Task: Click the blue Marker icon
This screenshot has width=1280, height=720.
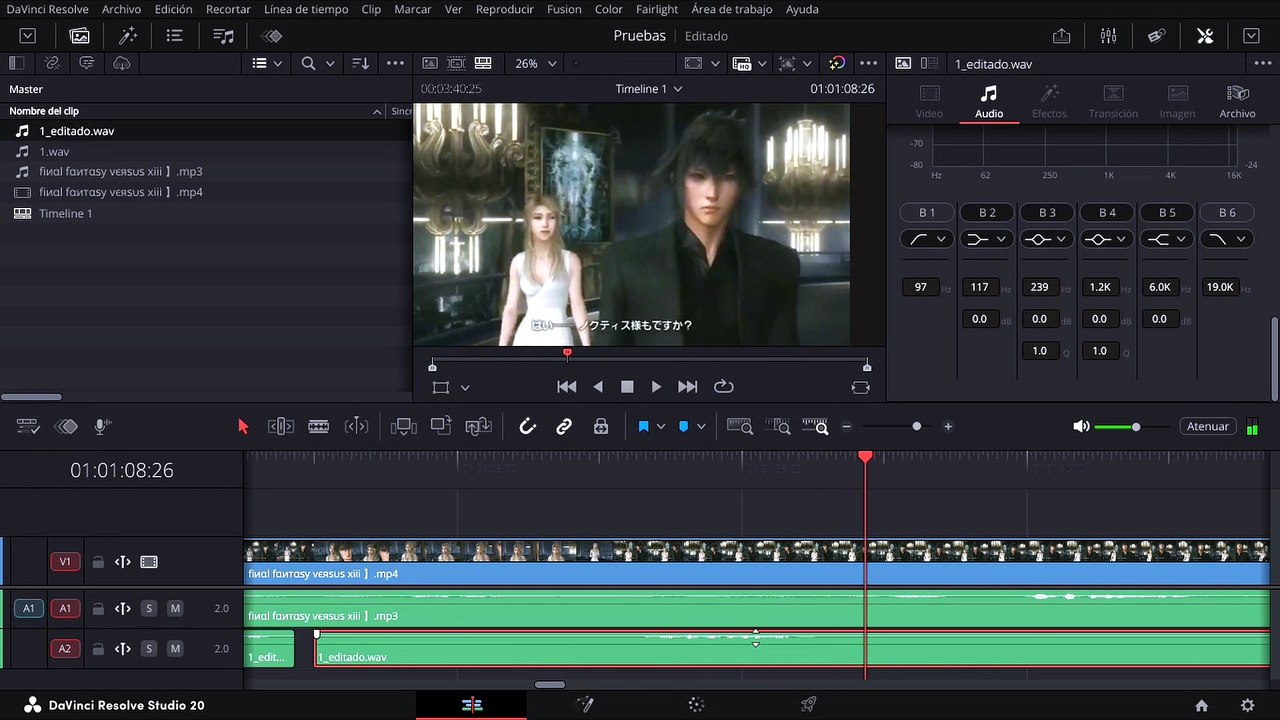Action: [684, 427]
